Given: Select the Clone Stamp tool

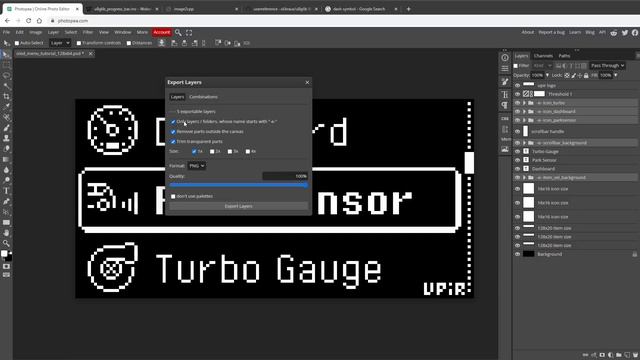Looking at the screenshot, I should [6, 139].
